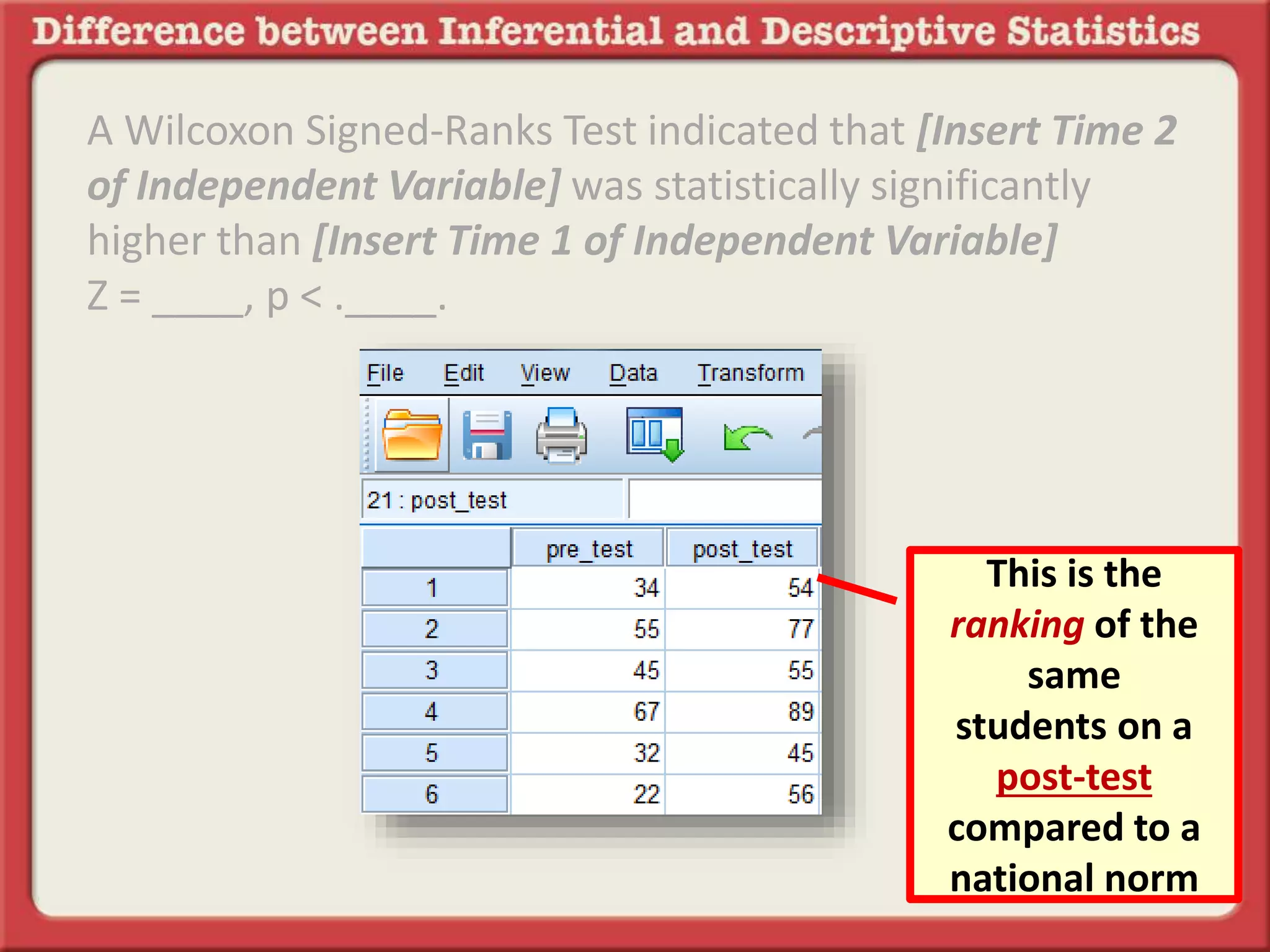1270x952 pixels.
Task: Click the Print icon
Action: (562, 435)
